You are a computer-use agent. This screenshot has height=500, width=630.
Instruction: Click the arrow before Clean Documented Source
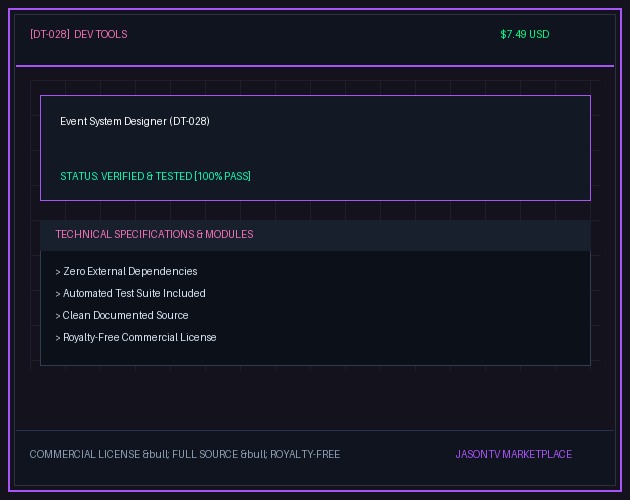[58, 316]
